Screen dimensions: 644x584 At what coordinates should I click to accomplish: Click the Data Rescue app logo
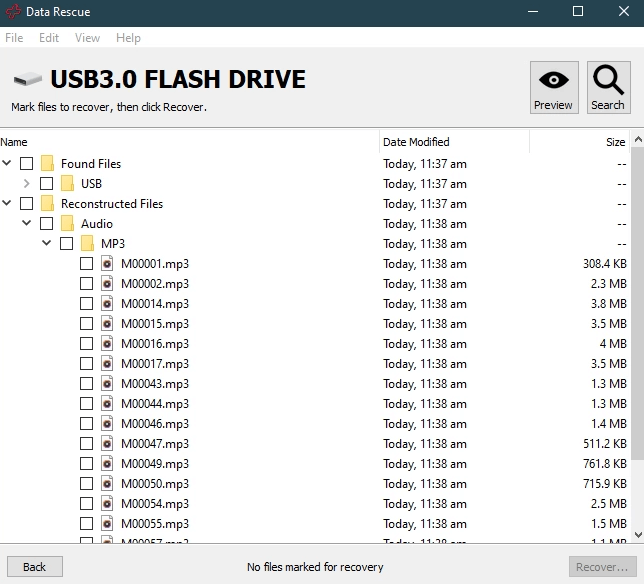13,11
